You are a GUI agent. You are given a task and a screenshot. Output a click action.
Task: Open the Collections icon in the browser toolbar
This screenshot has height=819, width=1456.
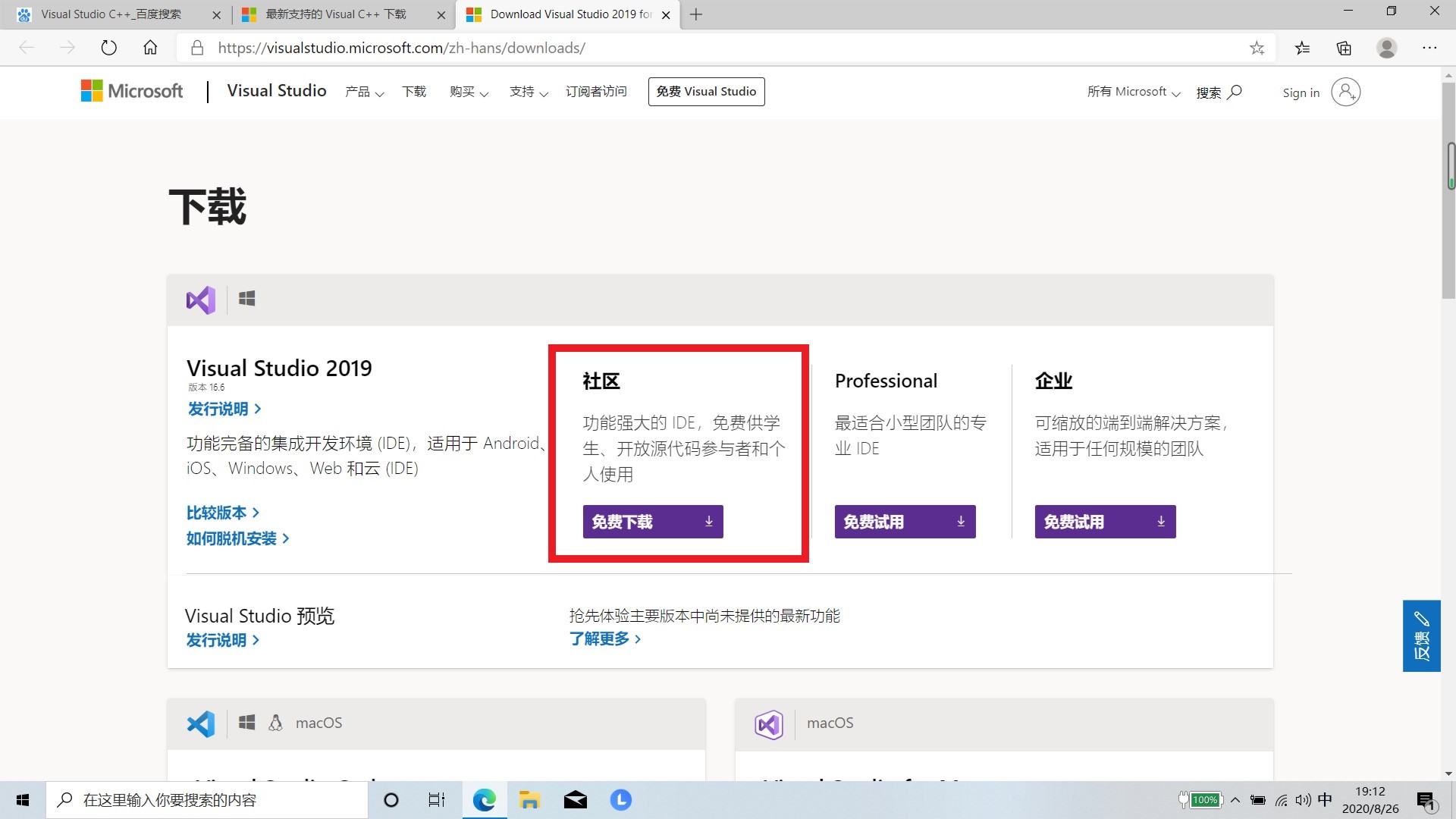[1343, 47]
